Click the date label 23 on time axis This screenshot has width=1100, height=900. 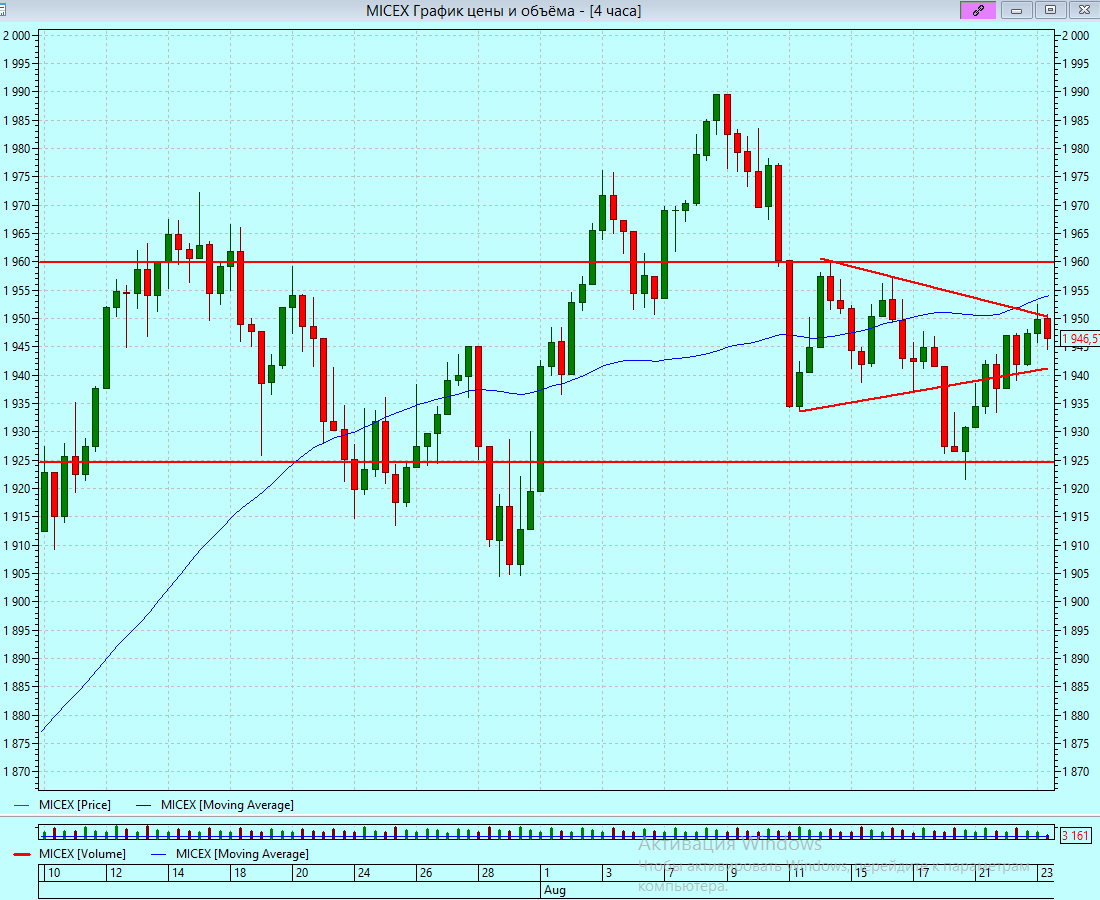coord(1047,873)
